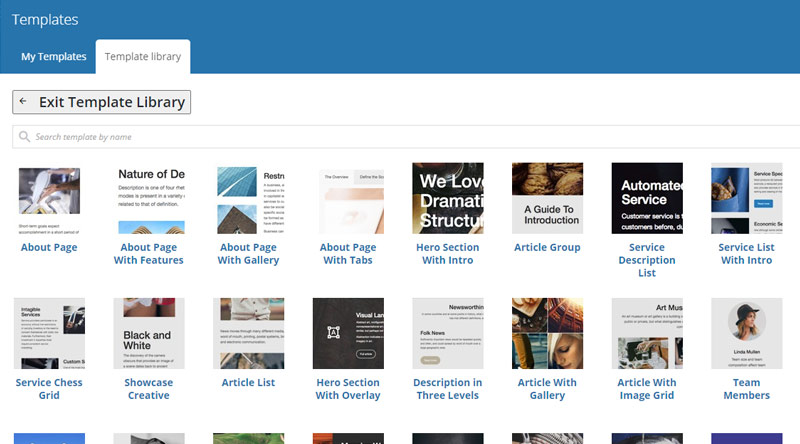
Task: Click the Service List With Intro link
Action: [x=746, y=254]
